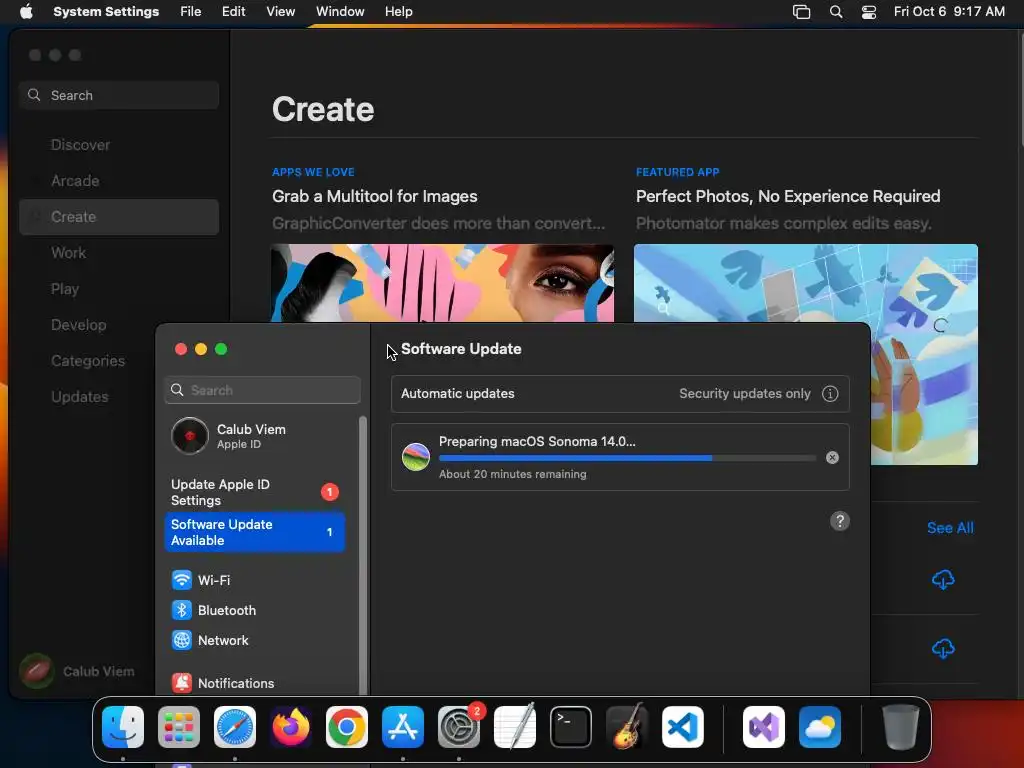Screen dimensions: 1024x768
Task: Launch Visual Studio Code from Dock
Action: click(x=683, y=727)
